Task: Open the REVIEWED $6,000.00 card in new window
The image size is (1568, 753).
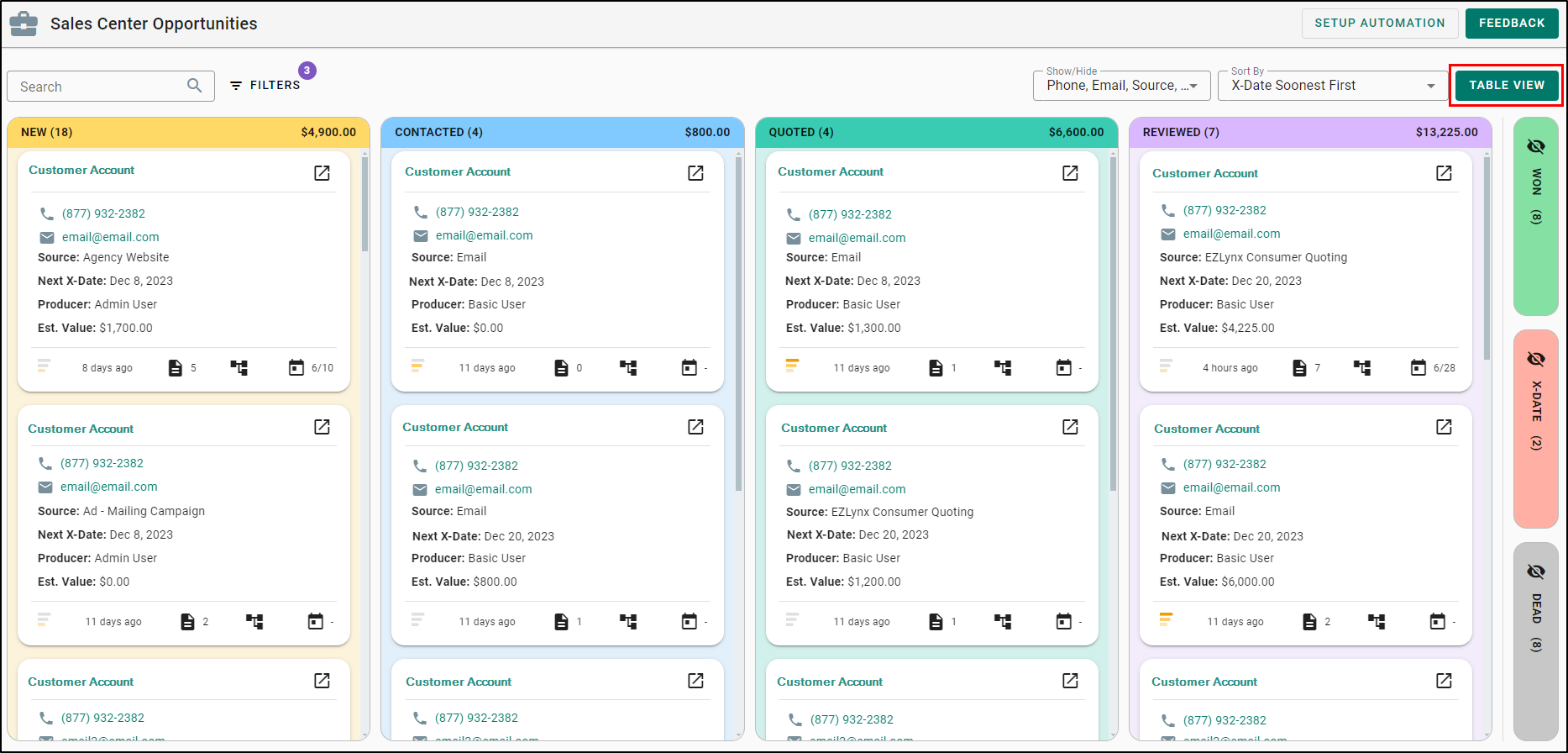Action: 1444,427
